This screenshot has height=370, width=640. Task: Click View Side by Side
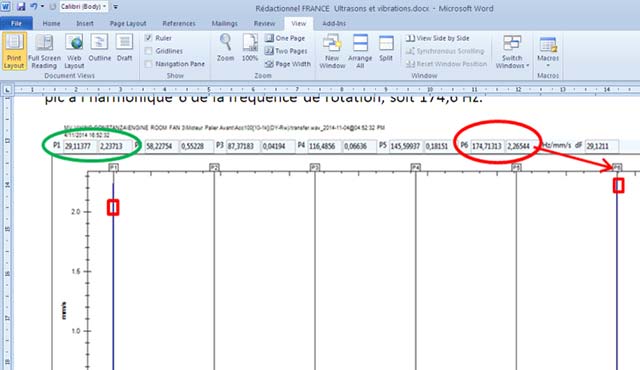coord(438,38)
